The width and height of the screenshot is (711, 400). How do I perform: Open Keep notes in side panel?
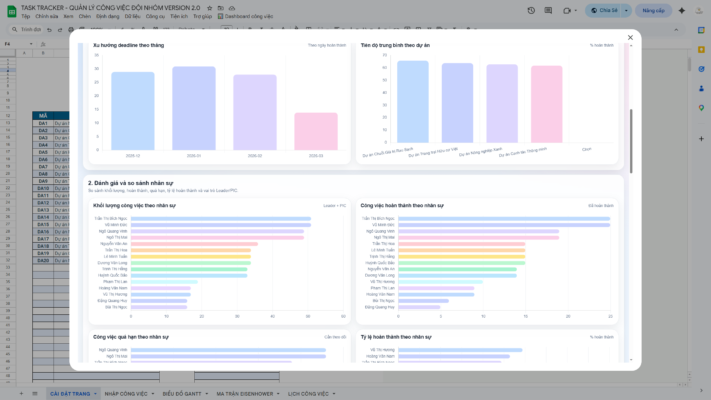(701, 49)
